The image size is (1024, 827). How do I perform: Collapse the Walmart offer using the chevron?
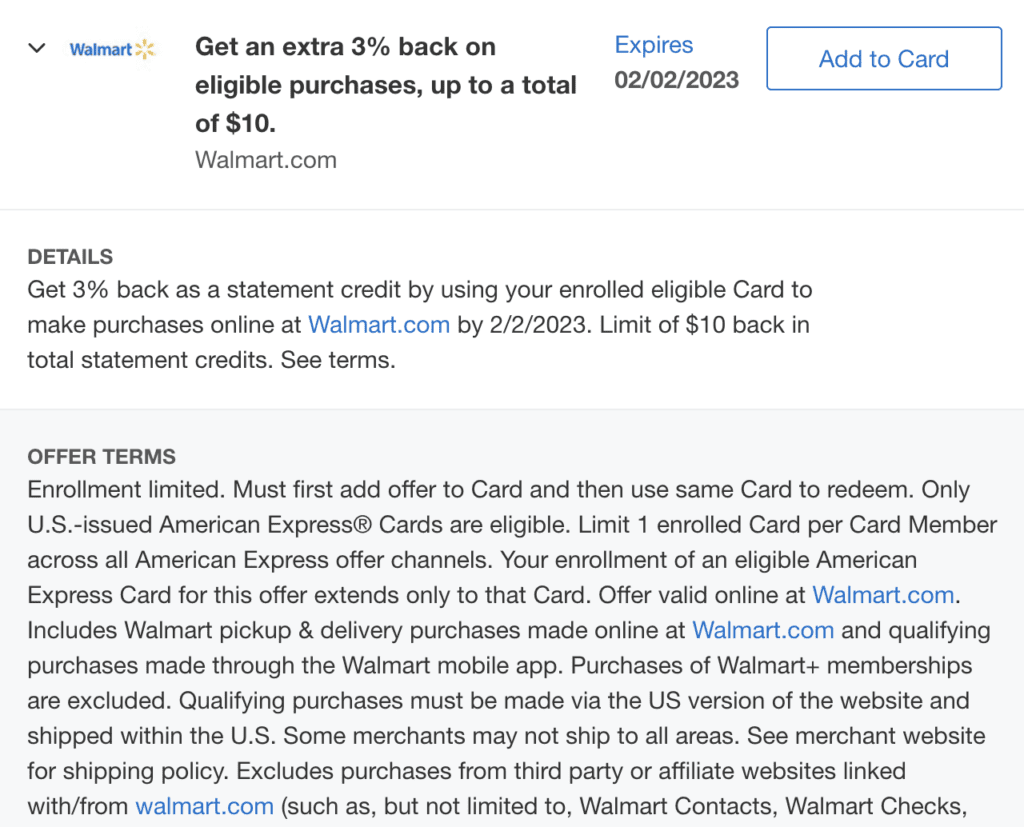37,48
